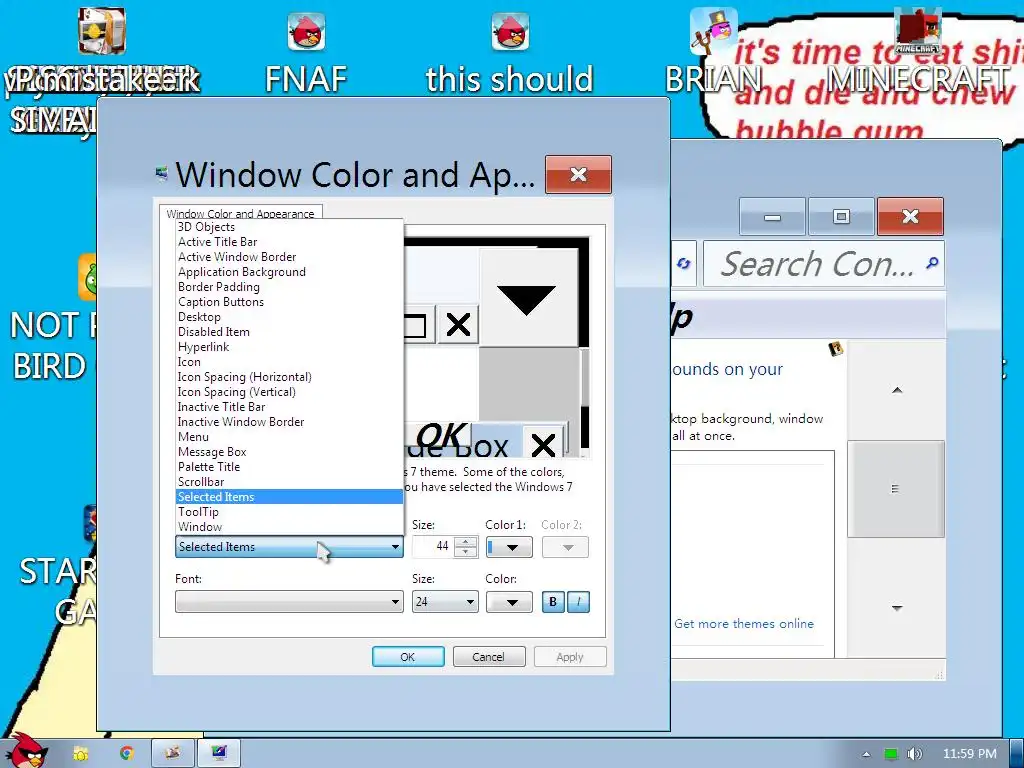Viewport: 1024px width, 768px height.
Task: Click highlighted Selected Items list entry
Action: tap(289, 497)
